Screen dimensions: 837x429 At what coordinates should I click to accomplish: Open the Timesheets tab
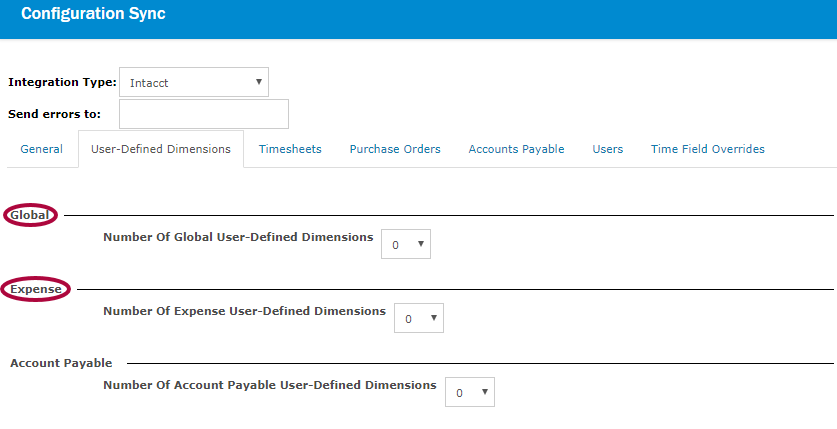pos(290,149)
